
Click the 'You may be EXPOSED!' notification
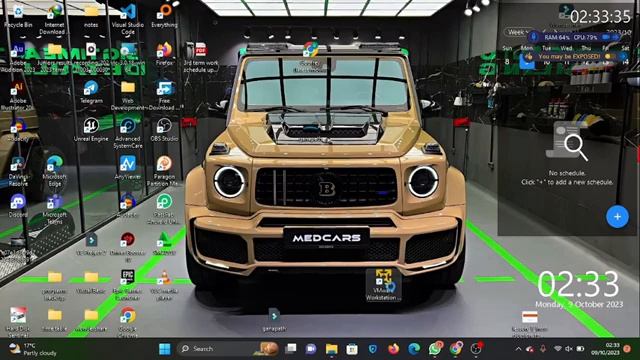tap(576, 57)
